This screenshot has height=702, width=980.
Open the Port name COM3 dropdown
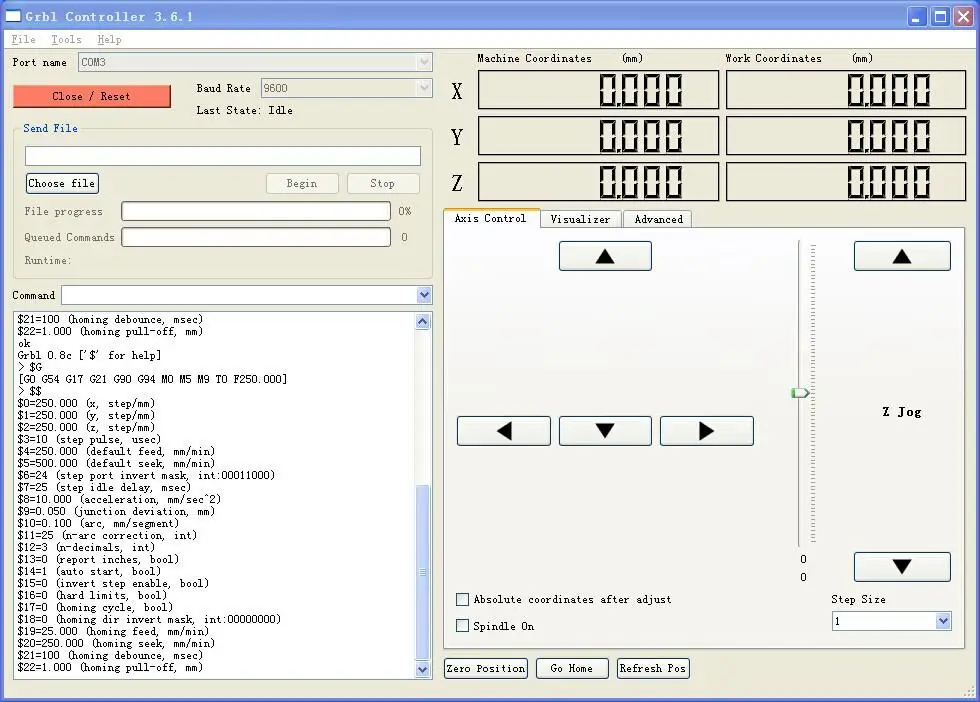(x=424, y=62)
